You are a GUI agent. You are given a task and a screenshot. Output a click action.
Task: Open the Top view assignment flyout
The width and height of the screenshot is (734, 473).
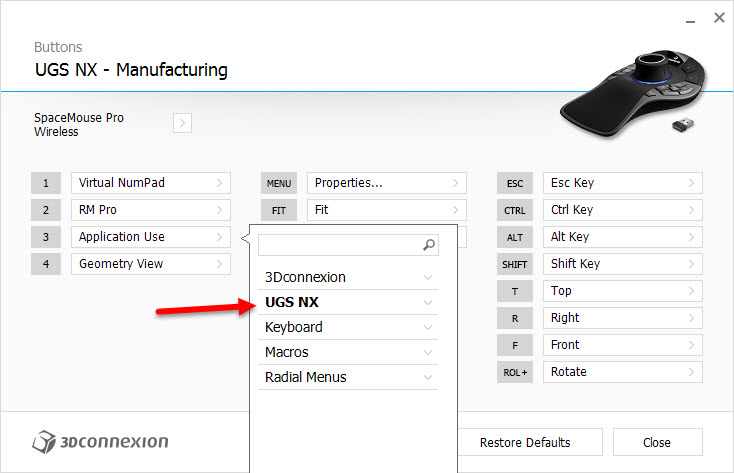tap(623, 291)
